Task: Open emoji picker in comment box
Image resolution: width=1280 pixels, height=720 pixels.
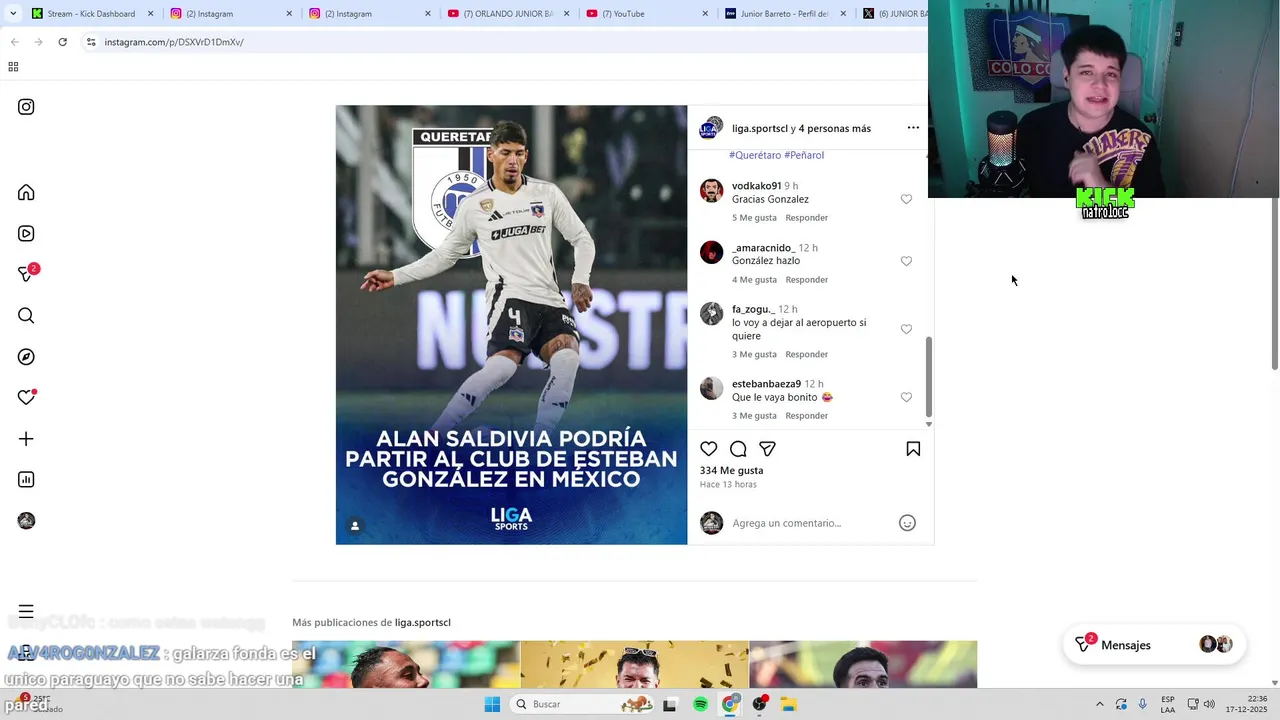Action: coord(907,522)
